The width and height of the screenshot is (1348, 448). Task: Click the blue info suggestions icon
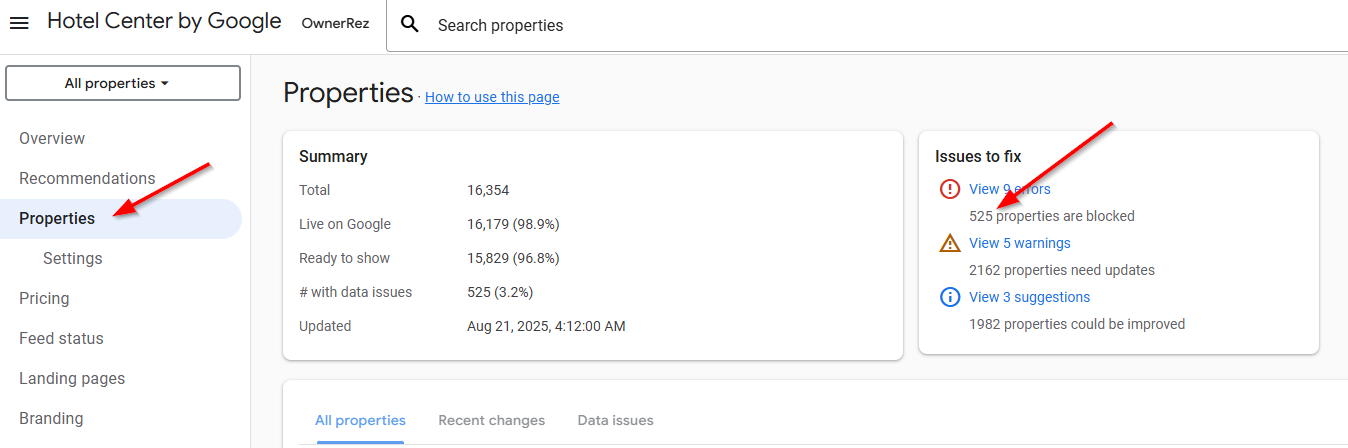(950, 297)
